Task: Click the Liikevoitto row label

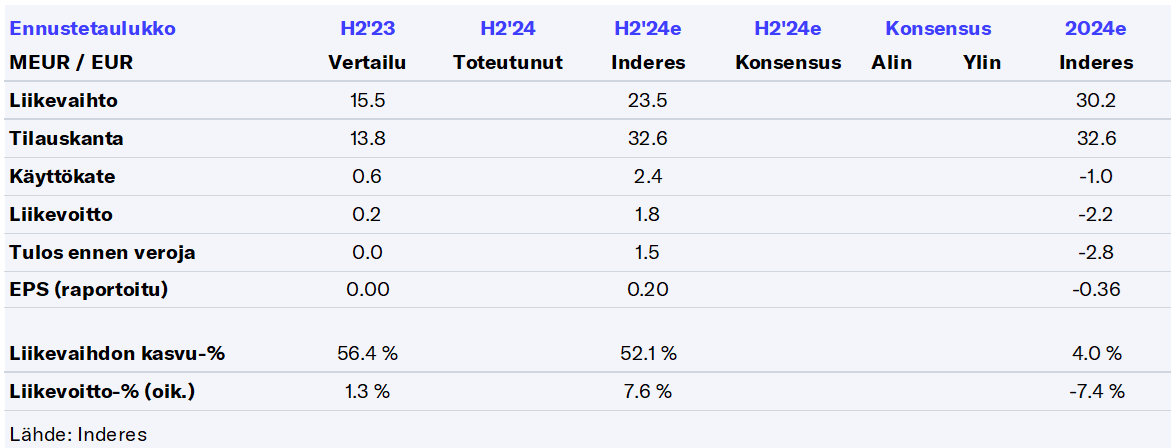Action: (x=60, y=214)
